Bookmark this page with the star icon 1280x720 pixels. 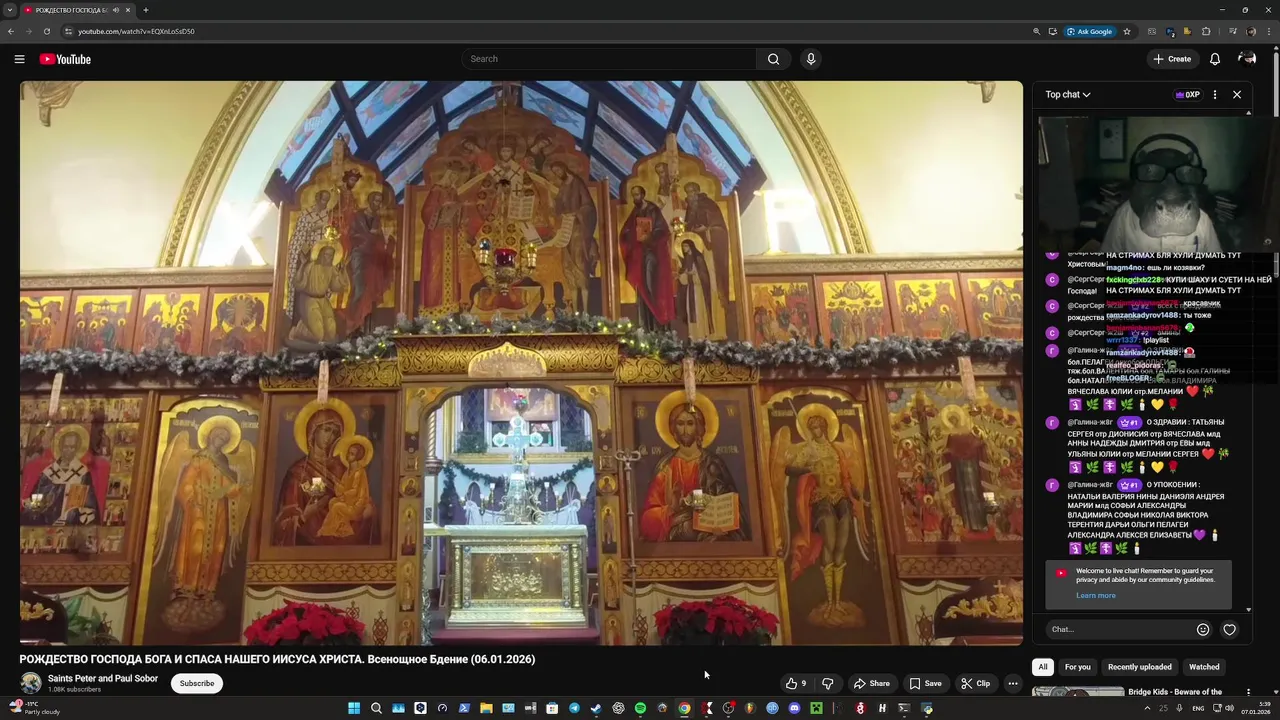click(1127, 31)
